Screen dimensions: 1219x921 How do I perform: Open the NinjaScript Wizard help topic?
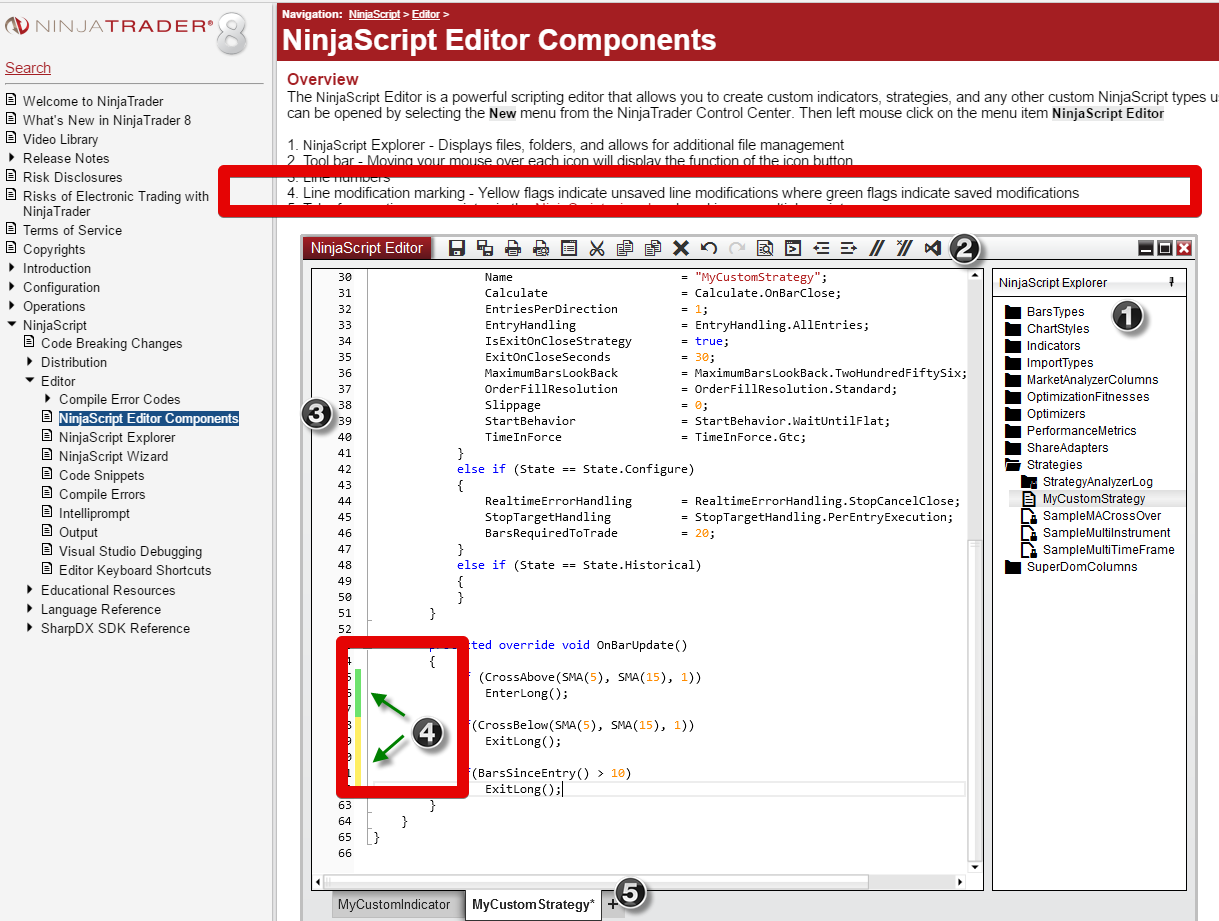(113, 456)
